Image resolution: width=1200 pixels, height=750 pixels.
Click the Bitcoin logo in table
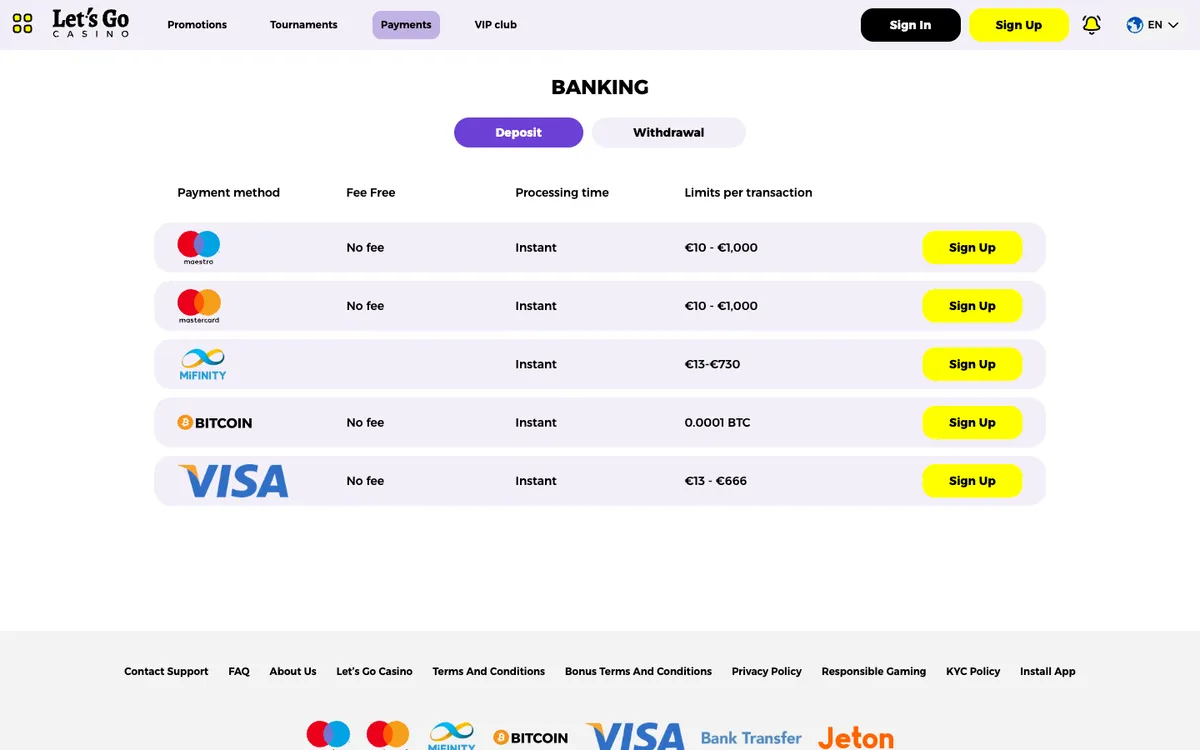pos(215,423)
